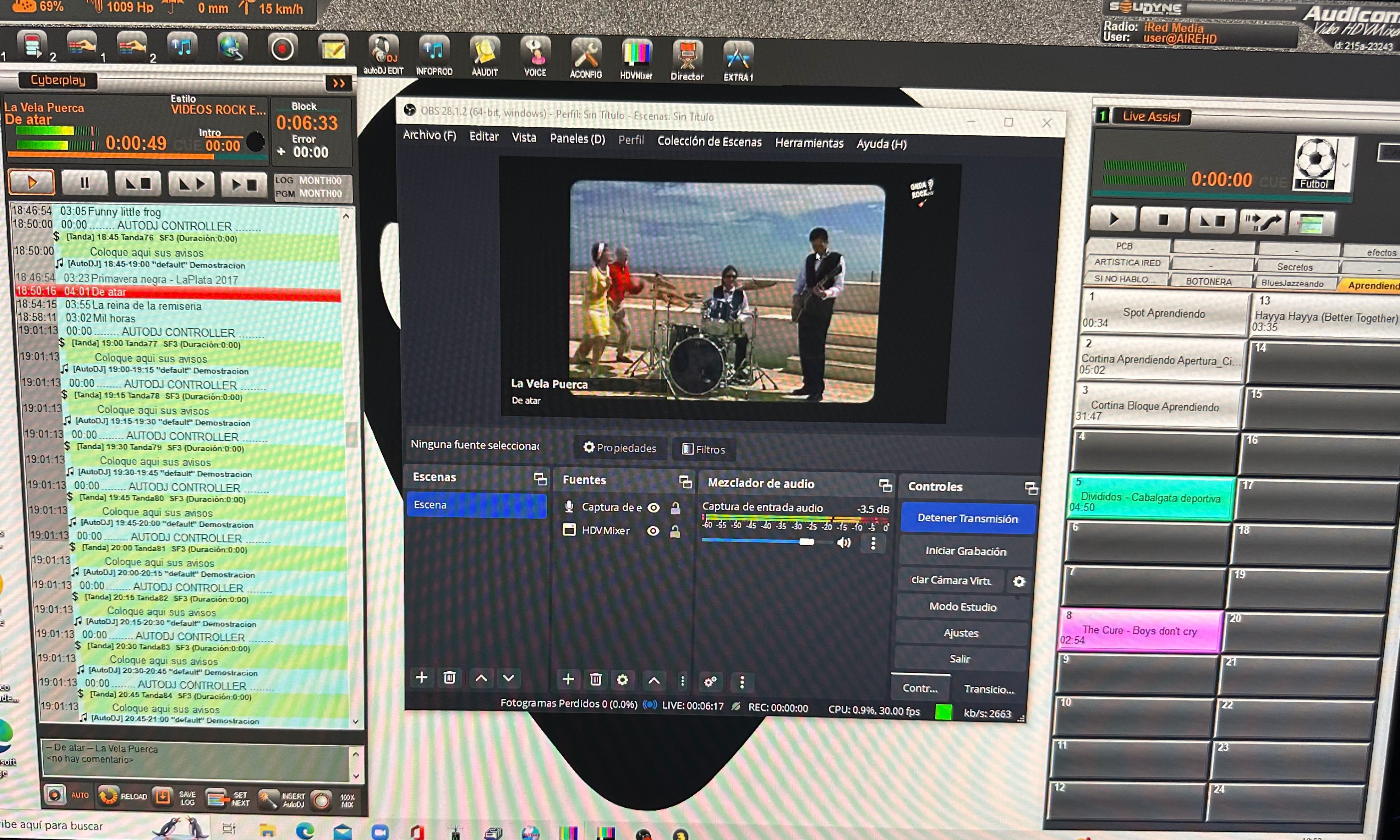Open the INFOPROD tool icon

click(x=434, y=56)
